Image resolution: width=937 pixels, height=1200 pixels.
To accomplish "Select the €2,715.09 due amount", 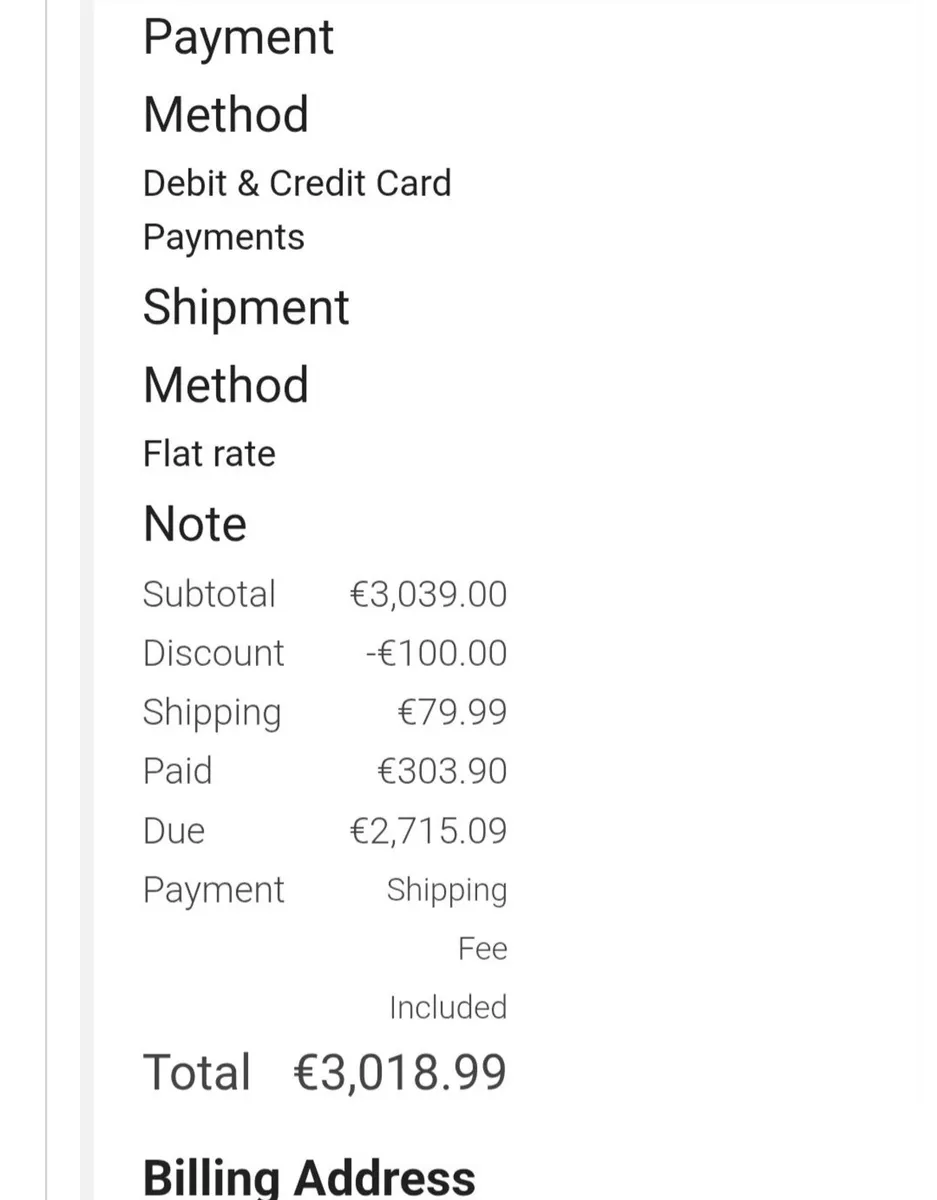I will point(428,831).
